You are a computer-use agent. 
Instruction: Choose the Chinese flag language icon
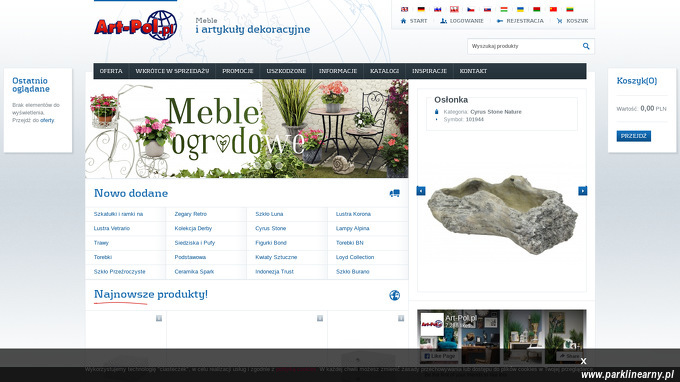point(553,9)
